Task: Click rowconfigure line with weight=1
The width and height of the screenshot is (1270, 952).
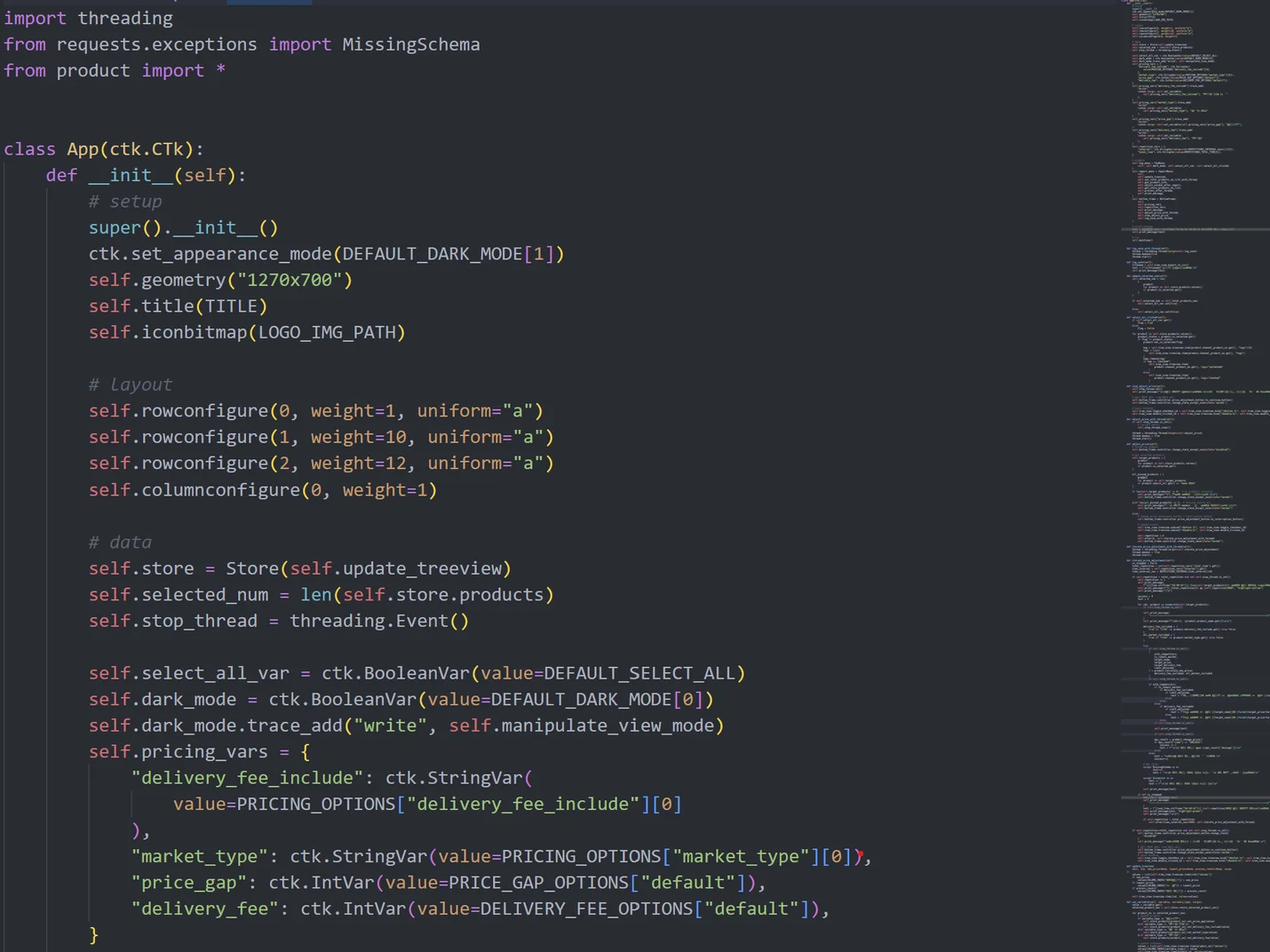Action: pos(316,411)
